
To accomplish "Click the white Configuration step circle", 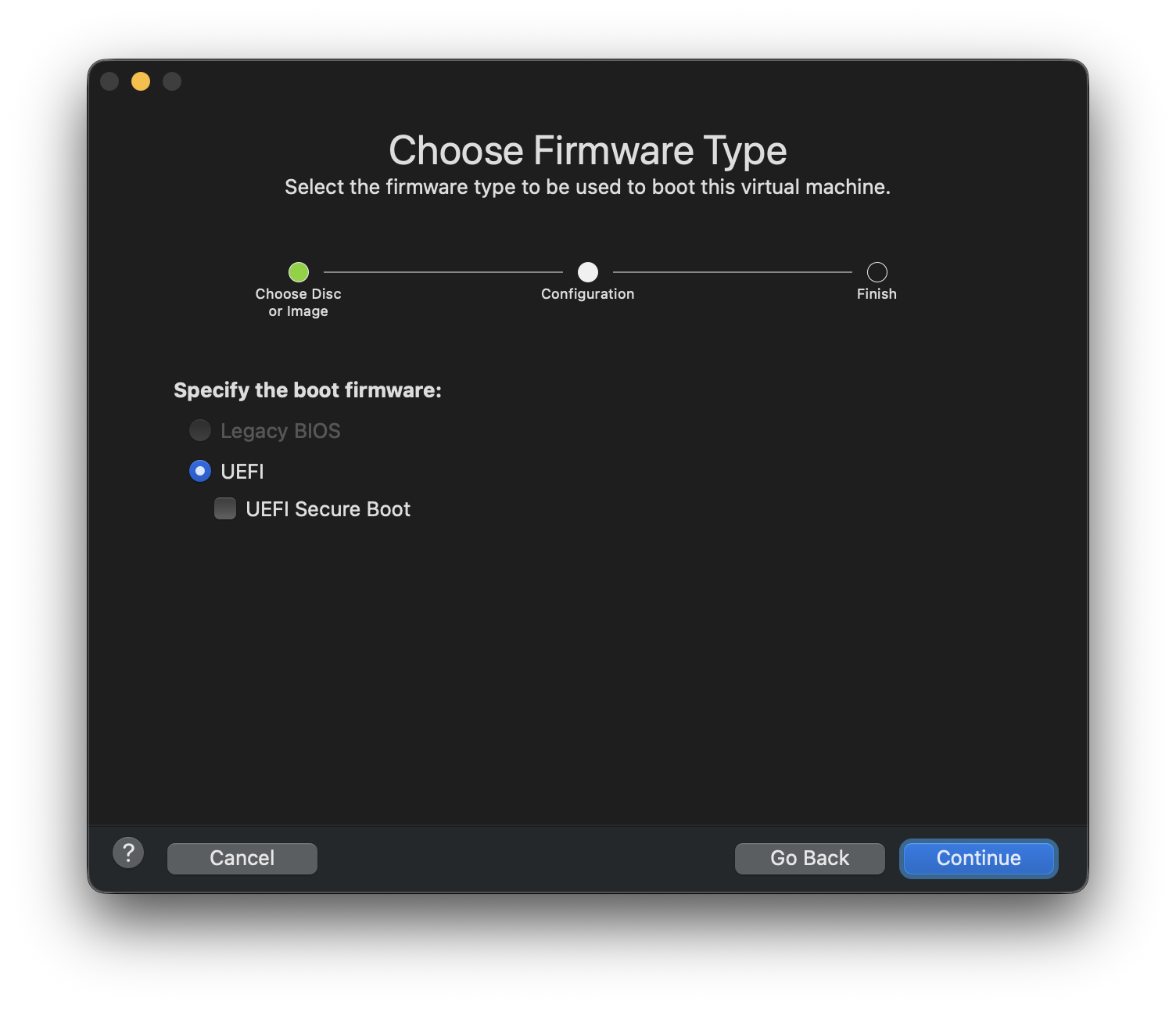I will (x=588, y=272).
